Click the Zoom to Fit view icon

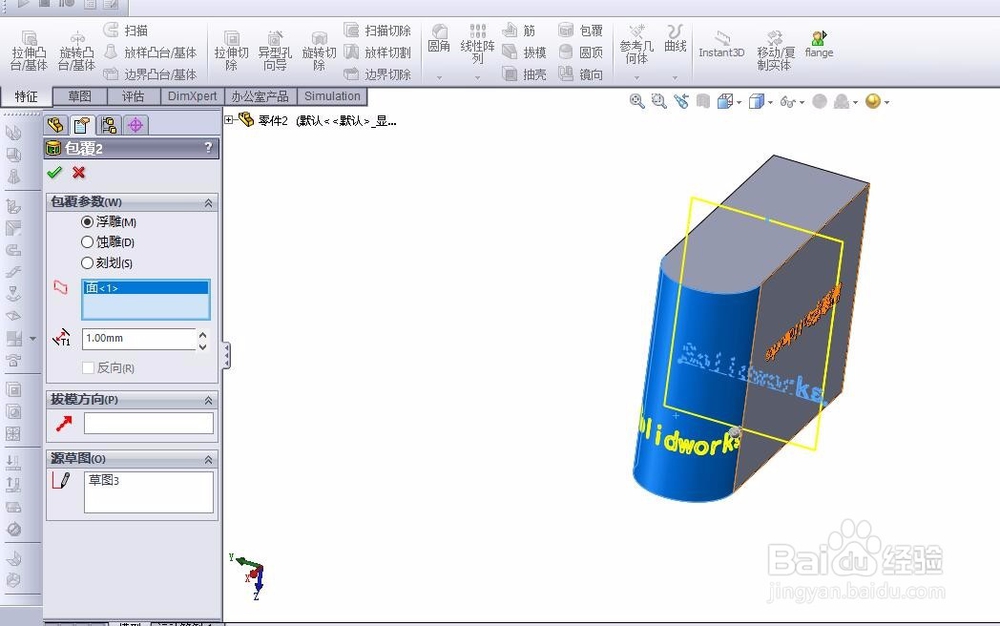click(x=636, y=101)
